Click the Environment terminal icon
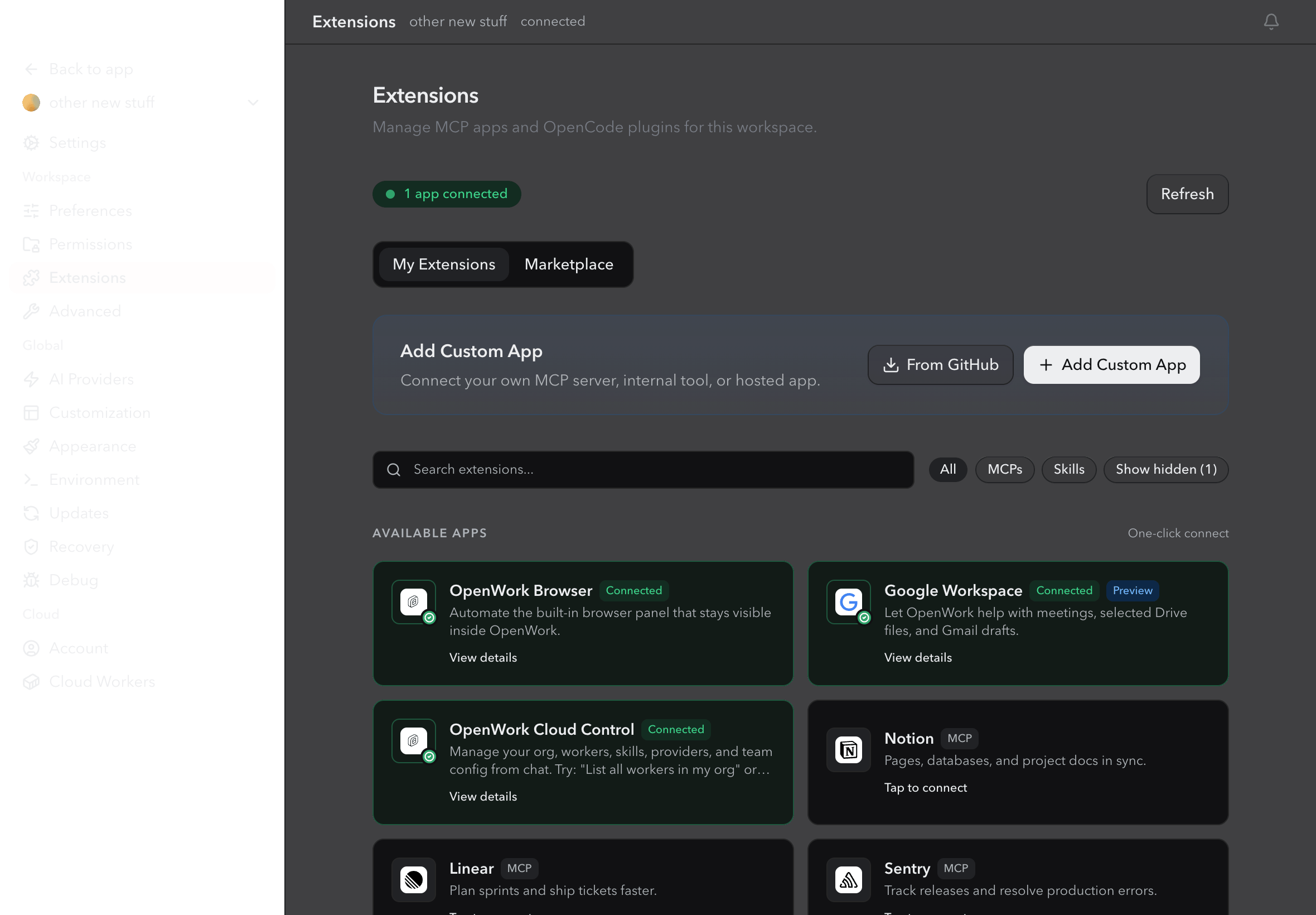Screen dimensions: 1316x915 [31, 480]
